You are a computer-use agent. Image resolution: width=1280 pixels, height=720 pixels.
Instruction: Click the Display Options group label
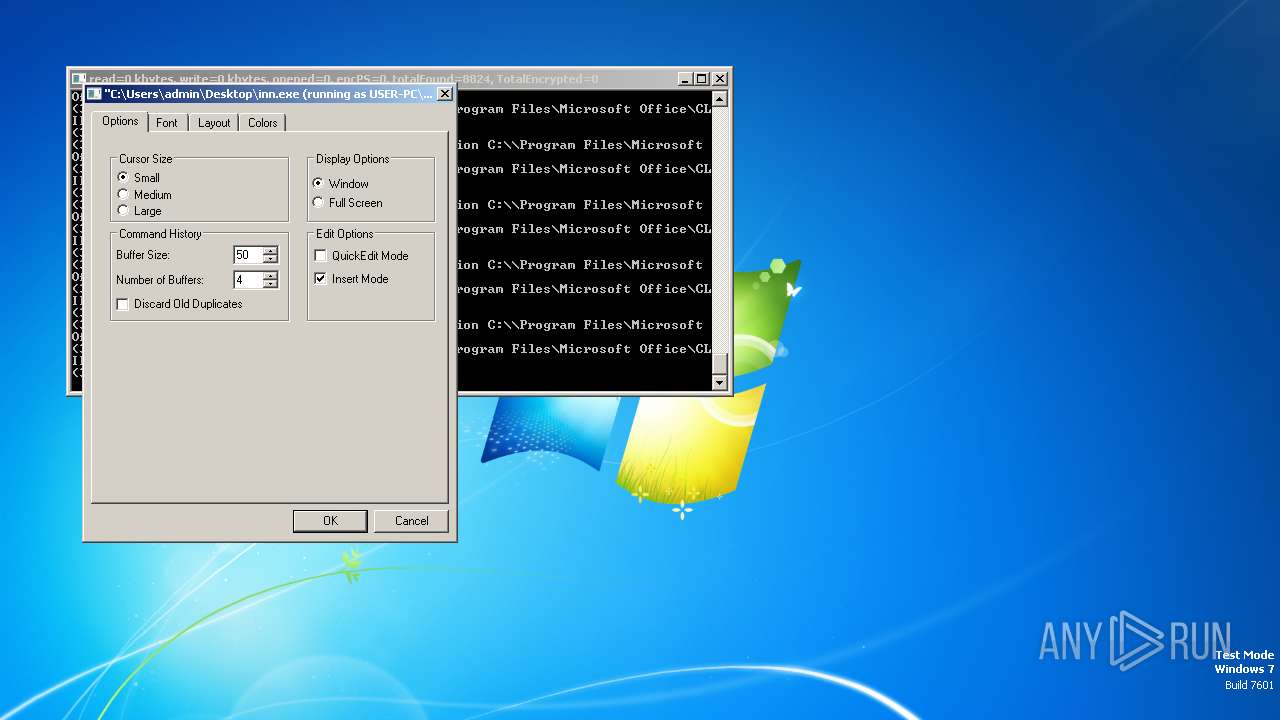353,159
